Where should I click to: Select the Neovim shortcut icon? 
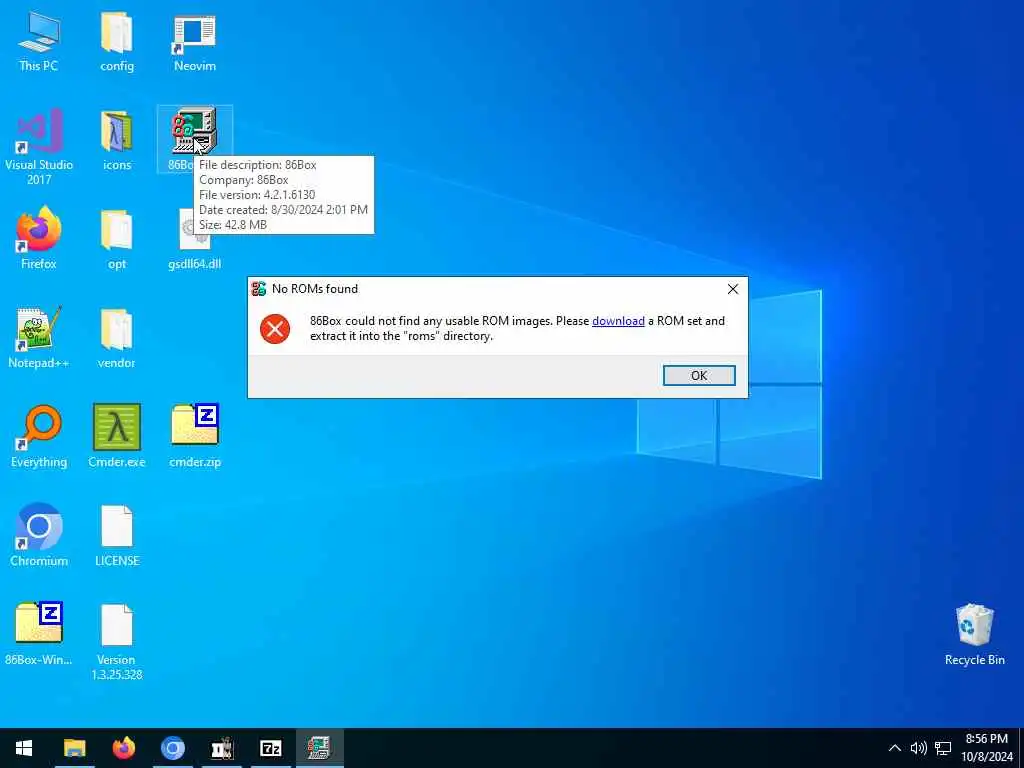point(195,42)
